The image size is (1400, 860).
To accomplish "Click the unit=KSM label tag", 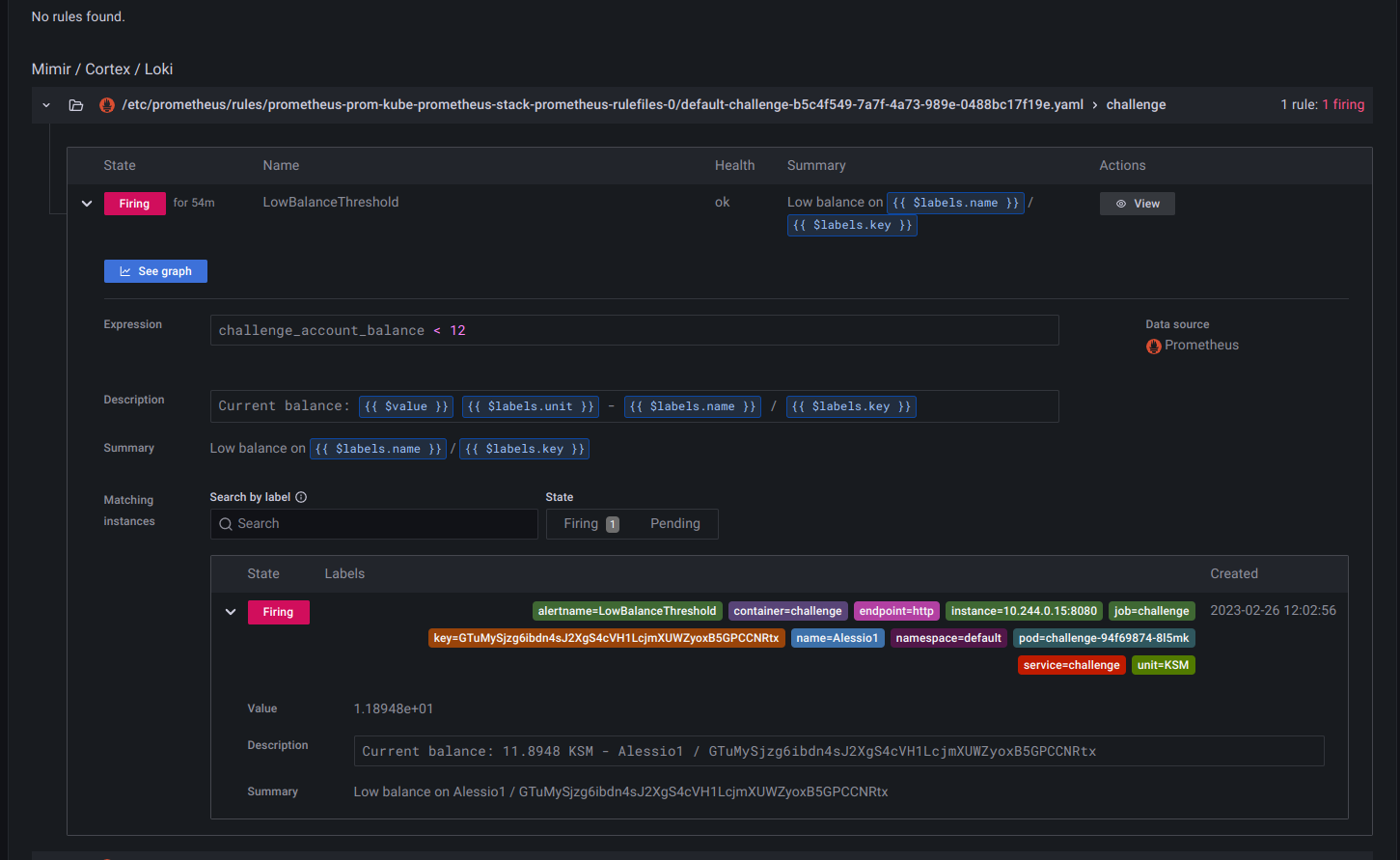I will pyautogui.click(x=1163, y=665).
